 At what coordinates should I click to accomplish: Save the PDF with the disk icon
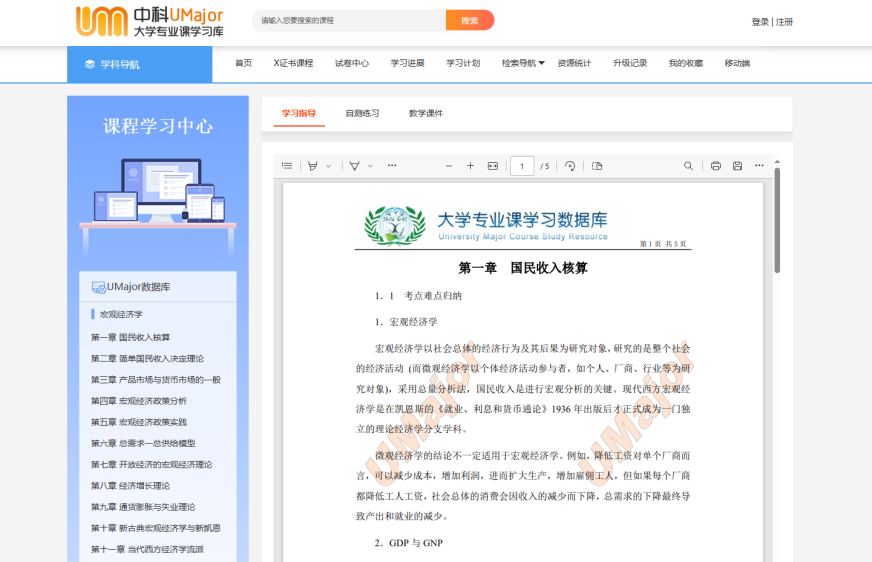click(x=737, y=166)
